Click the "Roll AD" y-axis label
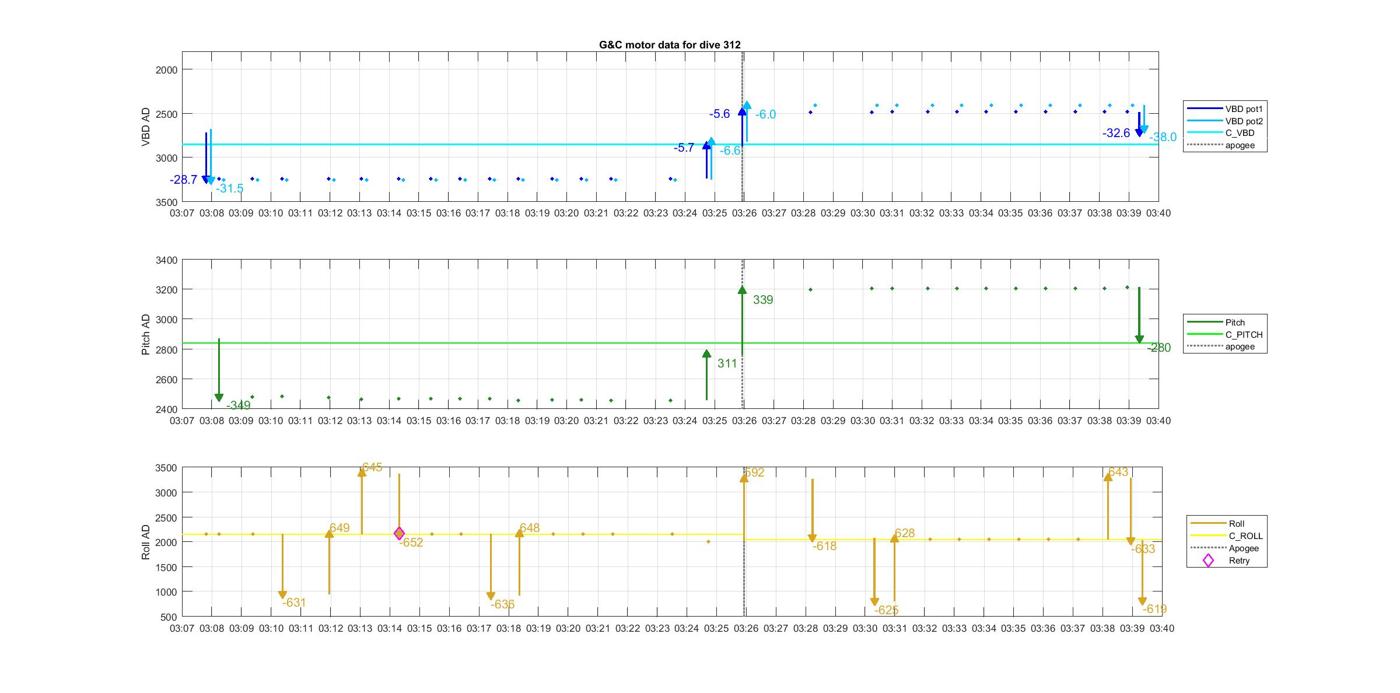The image size is (1400, 693). click(x=146, y=541)
